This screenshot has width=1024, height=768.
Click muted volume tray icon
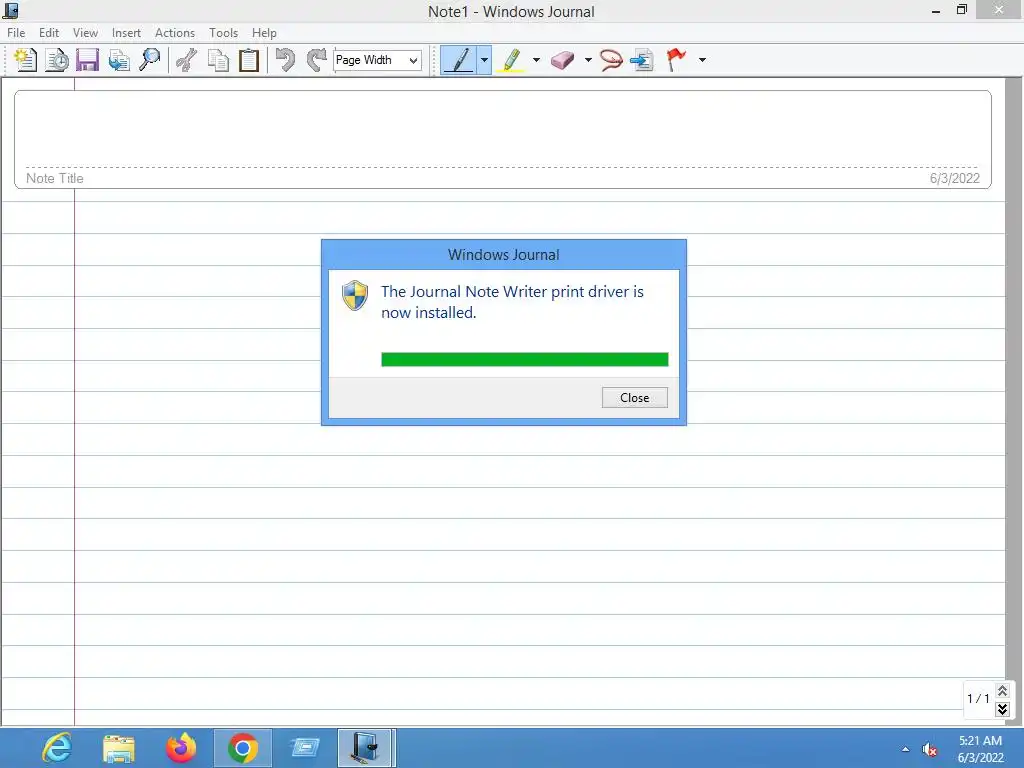[x=929, y=750]
